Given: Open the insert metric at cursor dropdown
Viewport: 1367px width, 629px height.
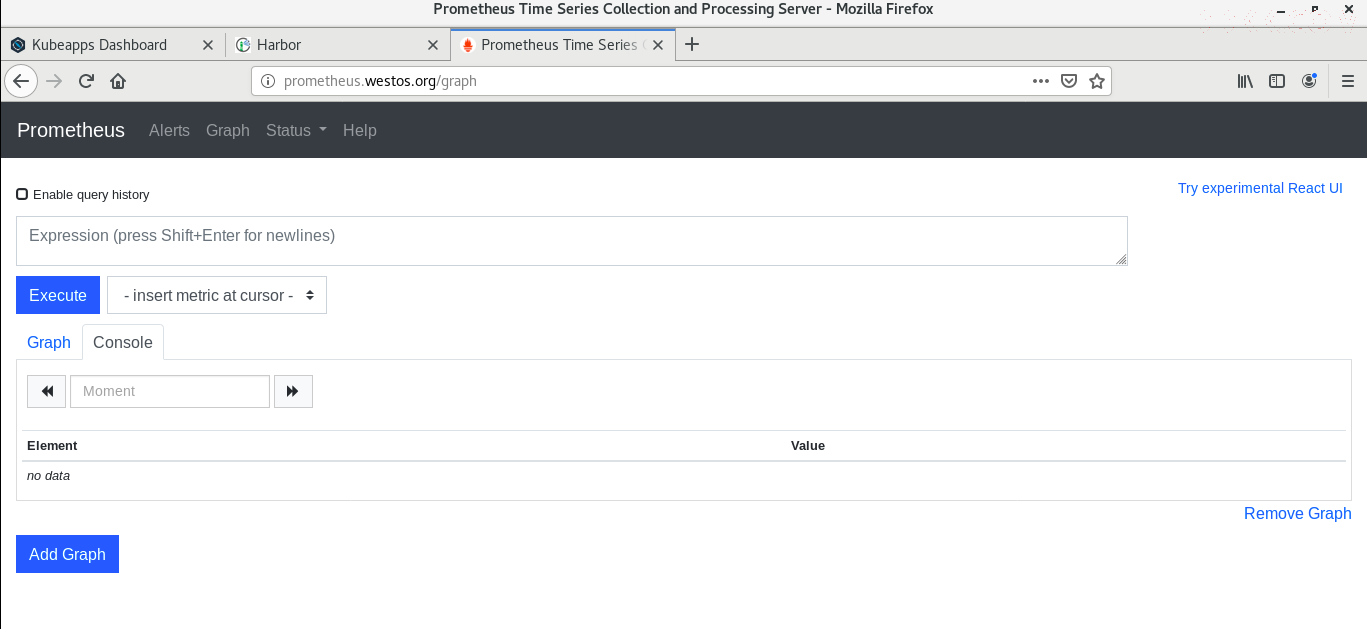Looking at the screenshot, I should click(x=217, y=295).
